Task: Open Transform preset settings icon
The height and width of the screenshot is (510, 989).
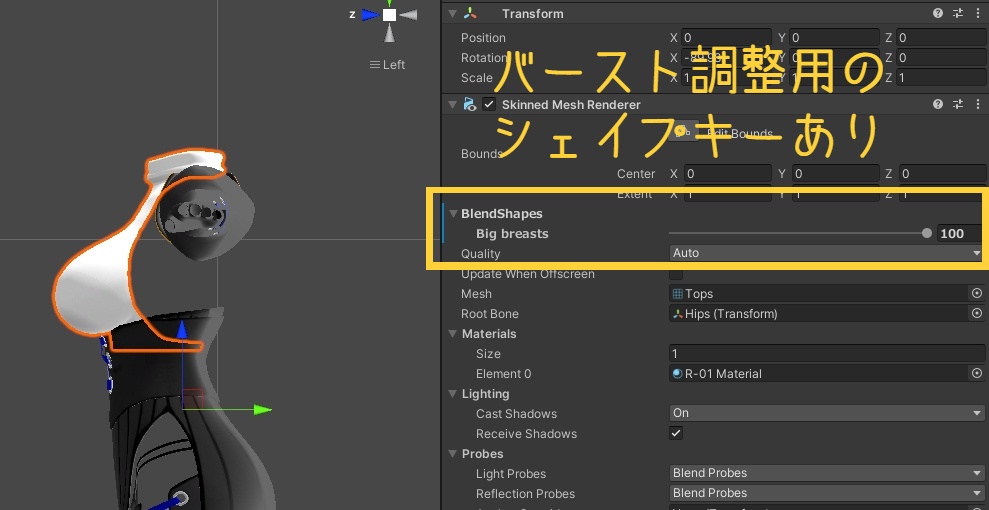Action: tap(957, 13)
